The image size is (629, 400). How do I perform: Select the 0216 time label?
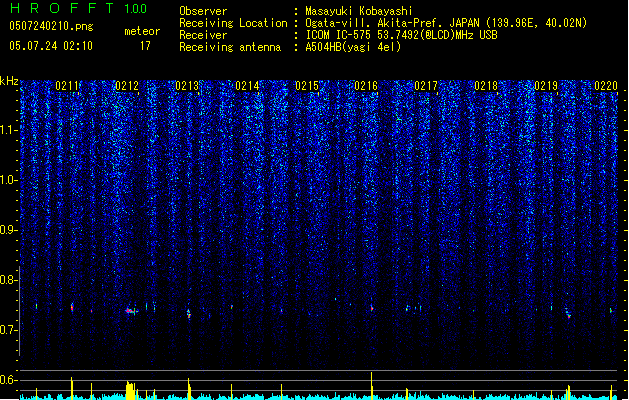366,86
